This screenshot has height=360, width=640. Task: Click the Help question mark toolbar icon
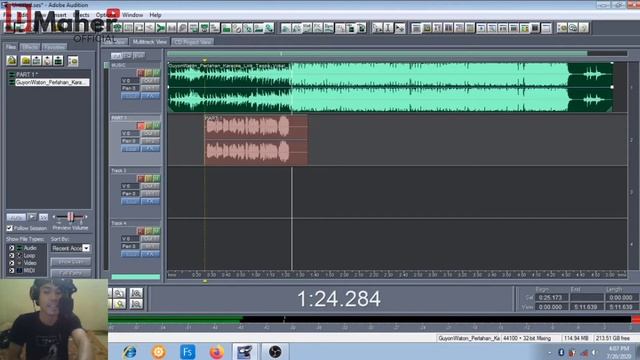(584, 28)
